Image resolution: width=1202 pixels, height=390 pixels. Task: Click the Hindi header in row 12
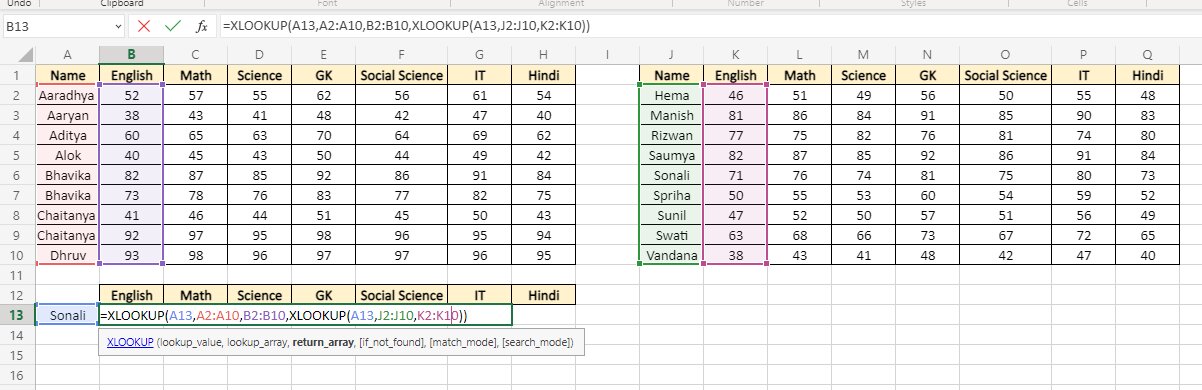[543, 295]
